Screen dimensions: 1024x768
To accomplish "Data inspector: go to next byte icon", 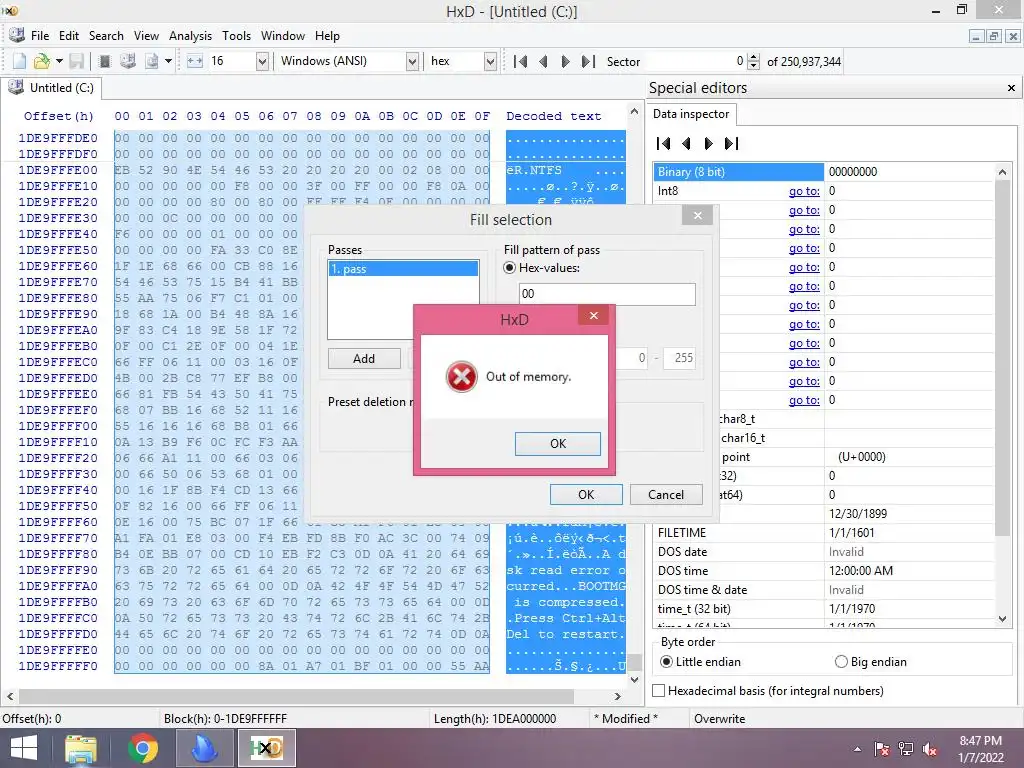I will 709,144.
